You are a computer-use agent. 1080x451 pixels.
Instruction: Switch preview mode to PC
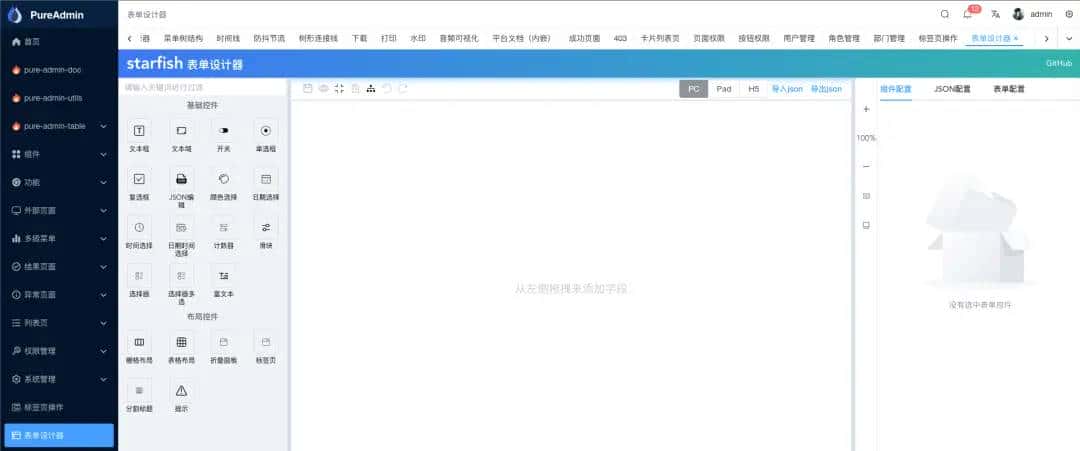(x=694, y=89)
